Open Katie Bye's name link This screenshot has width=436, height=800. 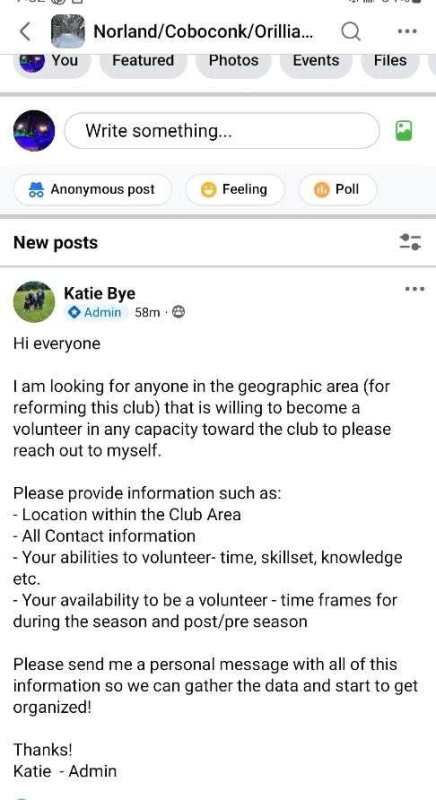pyautogui.click(x=99, y=293)
